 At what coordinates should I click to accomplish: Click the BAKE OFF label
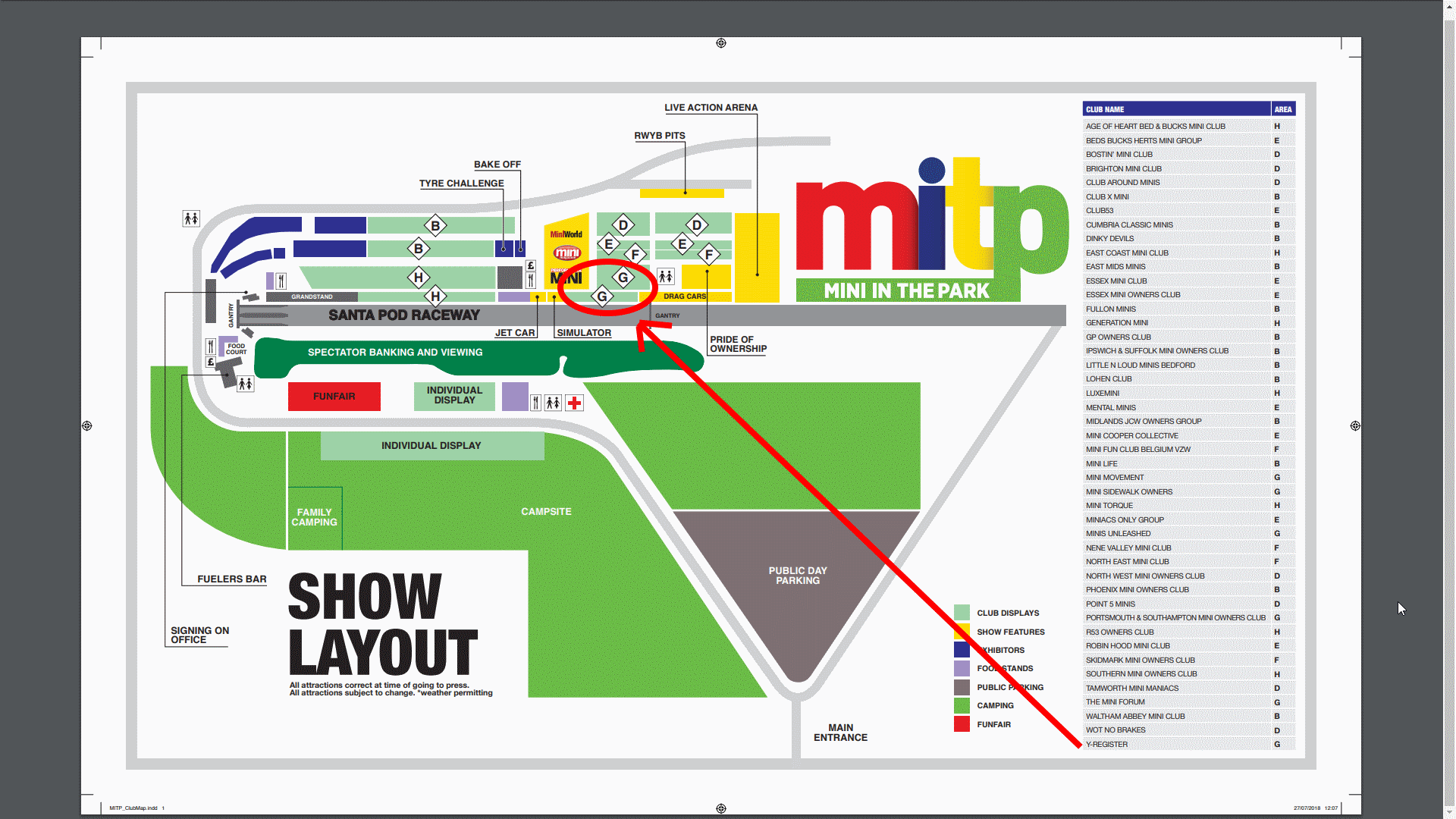point(497,165)
